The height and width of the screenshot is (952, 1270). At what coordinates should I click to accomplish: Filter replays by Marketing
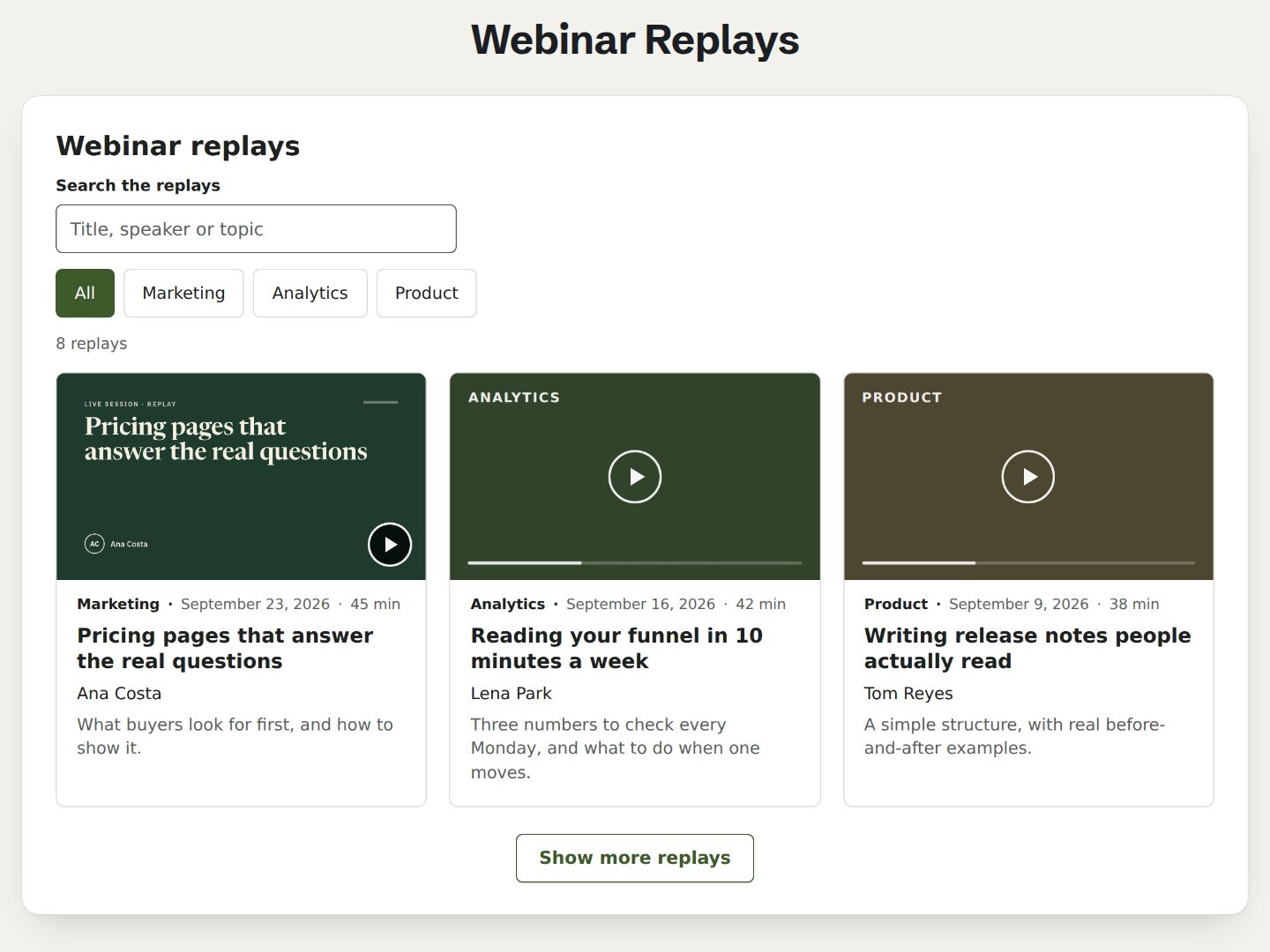pyautogui.click(x=183, y=293)
